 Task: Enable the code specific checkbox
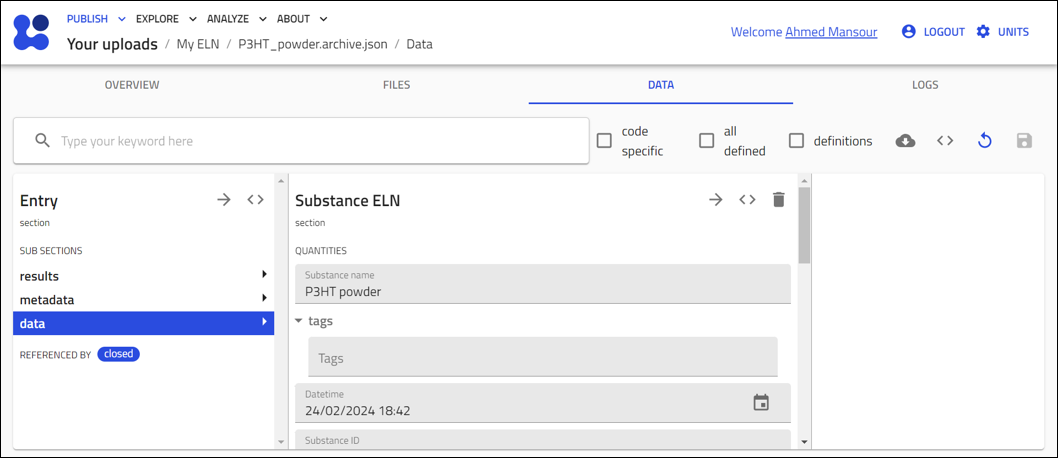coord(604,141)
